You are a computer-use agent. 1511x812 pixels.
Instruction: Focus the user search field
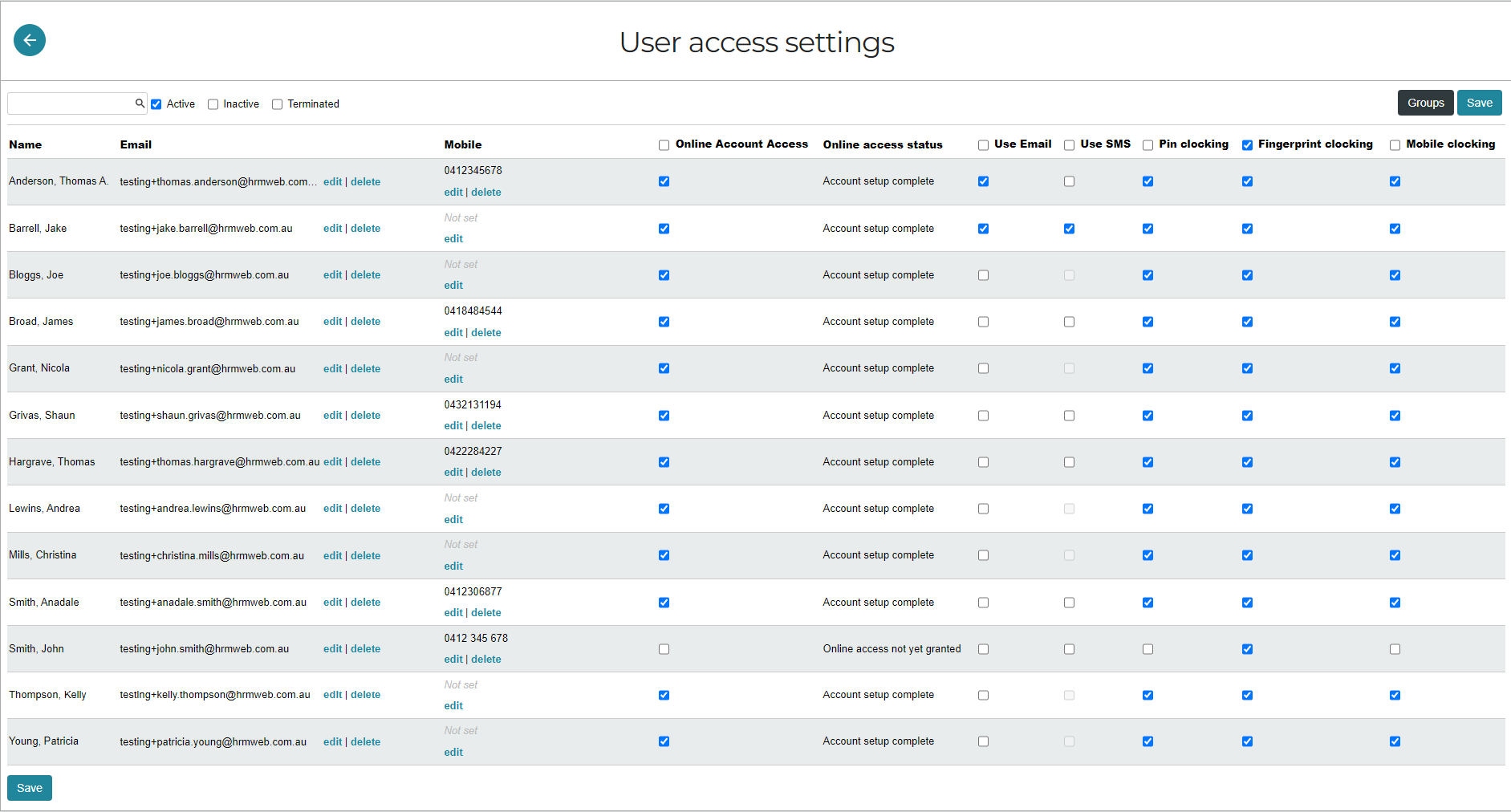click(x=77, y=104)
